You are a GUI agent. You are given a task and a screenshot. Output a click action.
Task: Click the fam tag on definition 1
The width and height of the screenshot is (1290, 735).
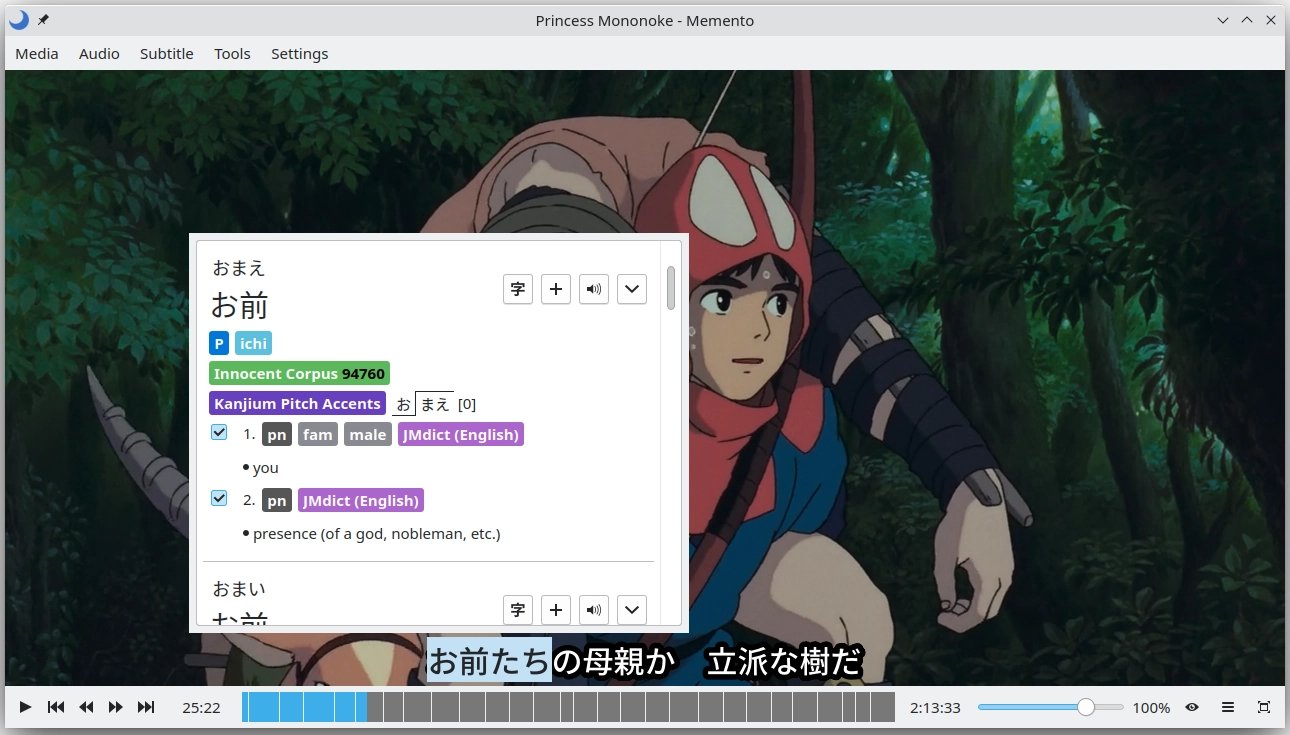(318, 435)
